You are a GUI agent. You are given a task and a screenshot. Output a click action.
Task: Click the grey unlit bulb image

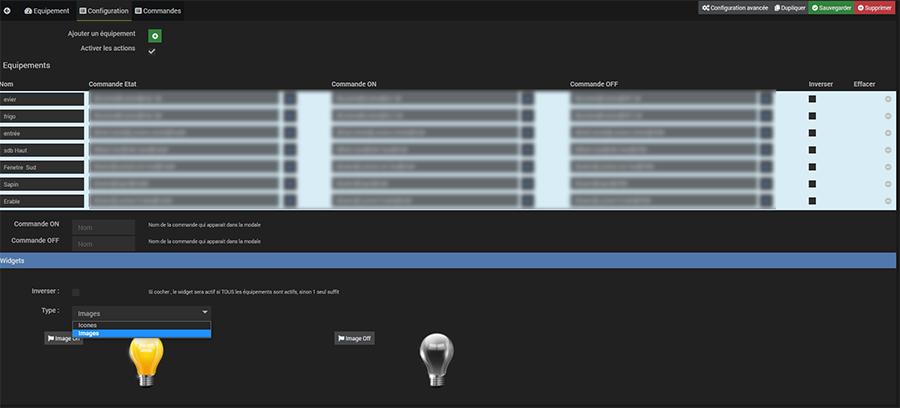coord(434,360)
